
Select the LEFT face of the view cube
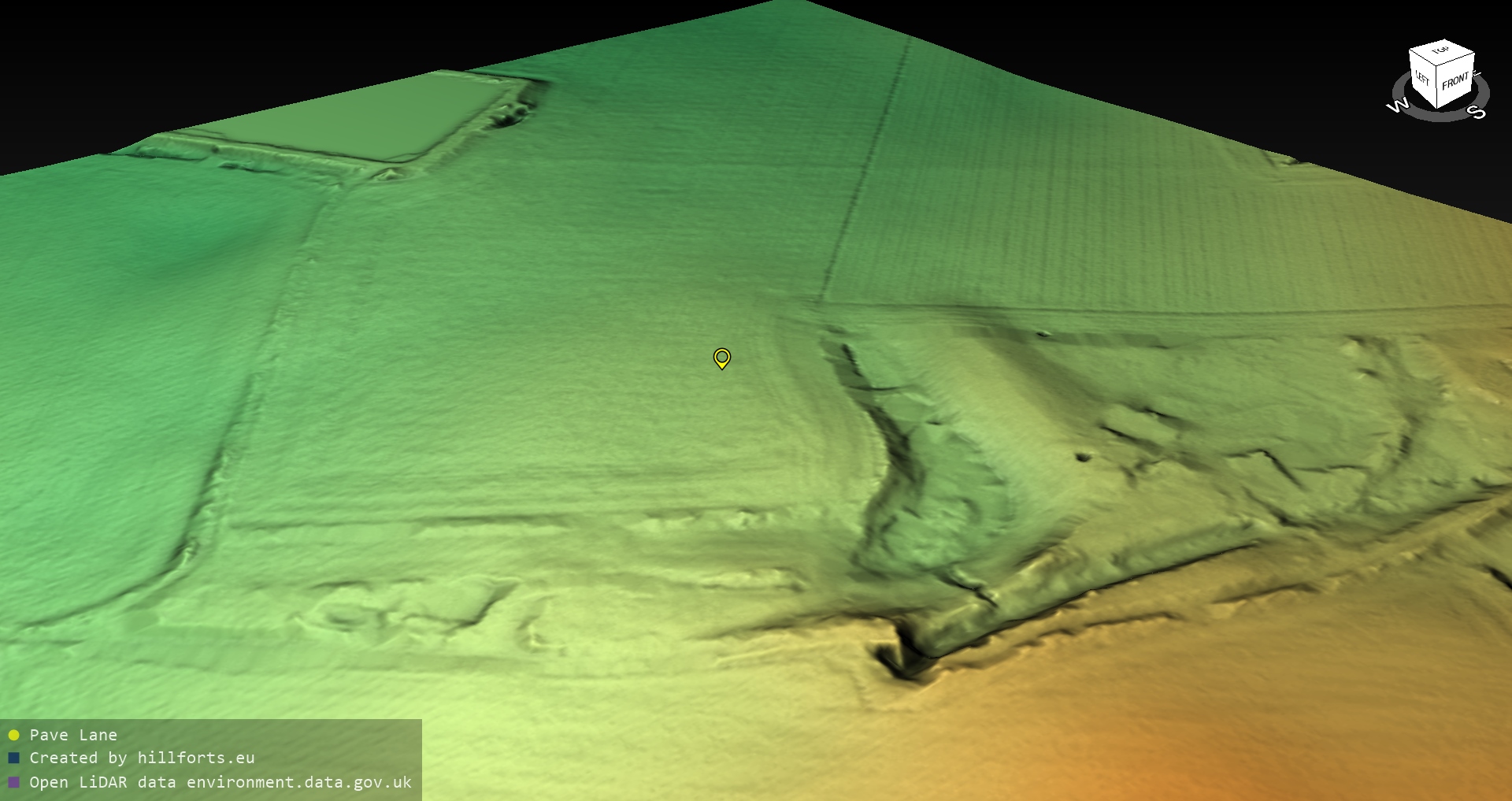coord(1422,79)
